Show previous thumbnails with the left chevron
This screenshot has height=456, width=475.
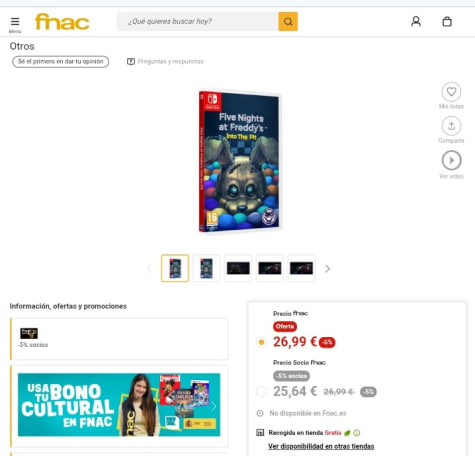[x=149, y=269]
